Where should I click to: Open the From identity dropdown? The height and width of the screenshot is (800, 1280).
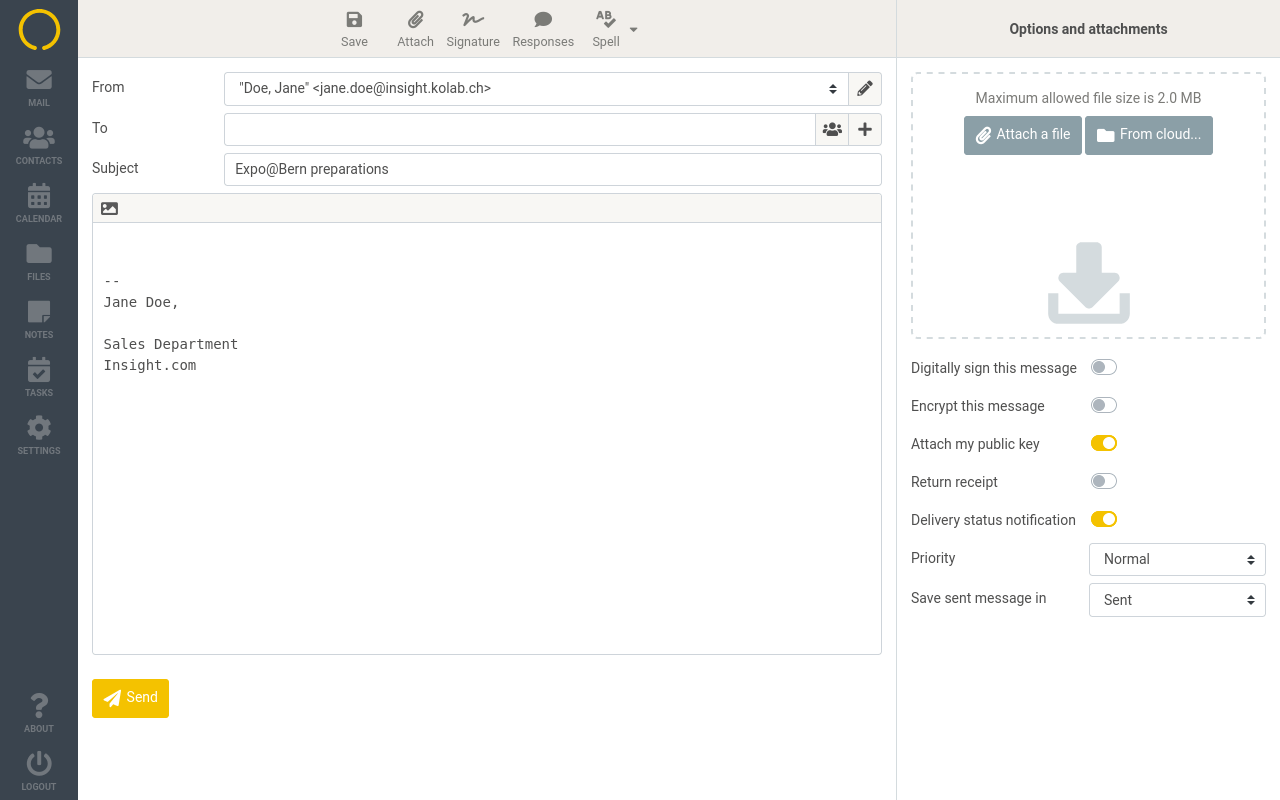coord(536,89)
